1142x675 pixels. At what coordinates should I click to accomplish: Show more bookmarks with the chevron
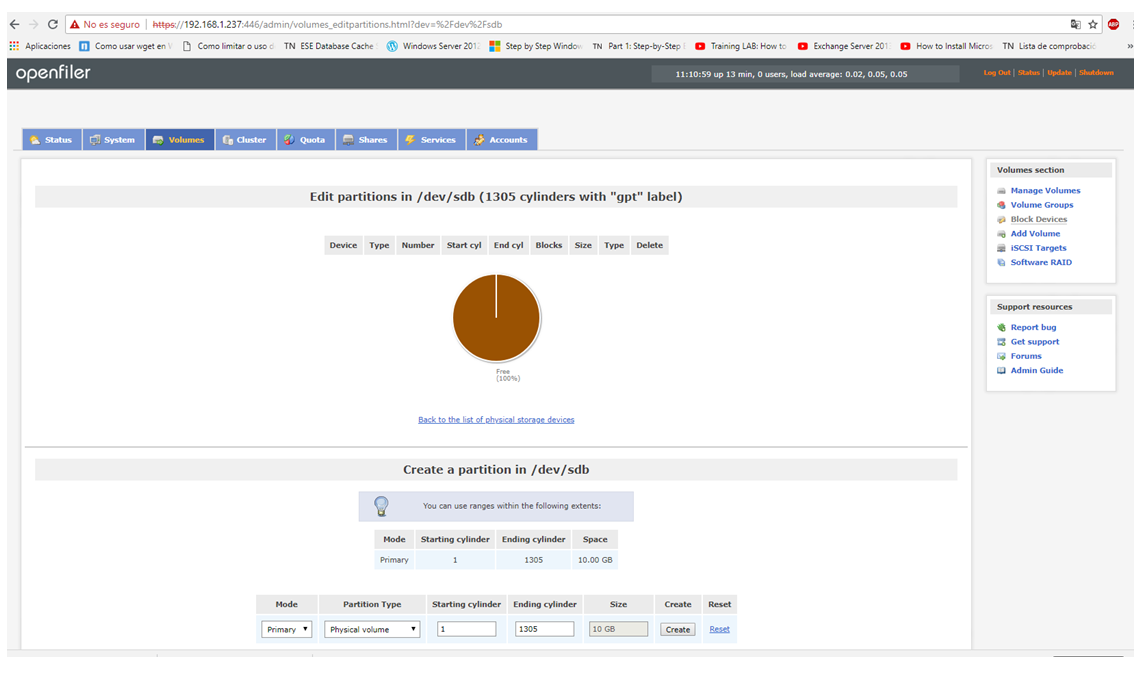point(1130,46)
